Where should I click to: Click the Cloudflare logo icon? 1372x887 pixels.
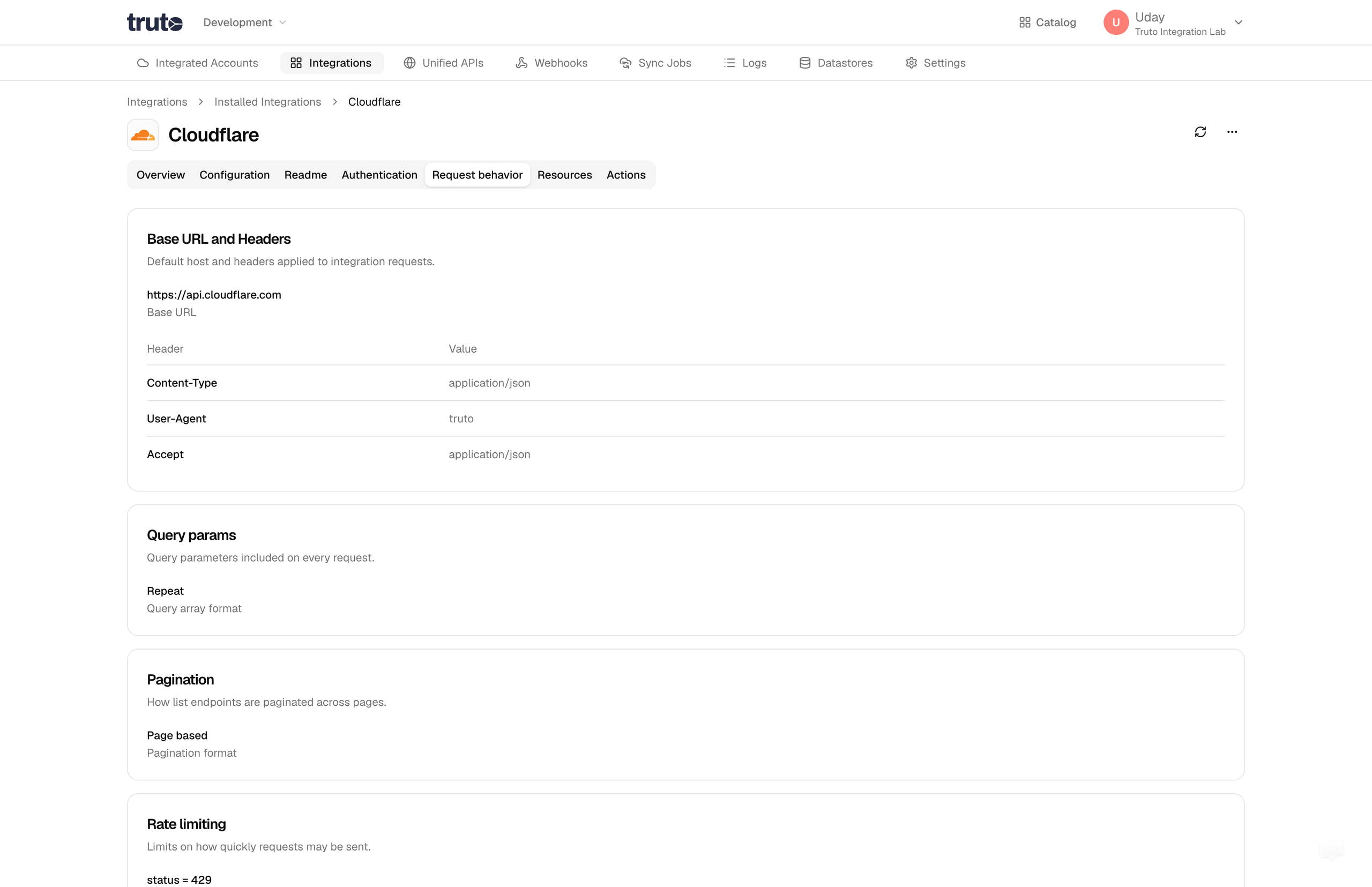pyautogui.click(x=143, y=135)
